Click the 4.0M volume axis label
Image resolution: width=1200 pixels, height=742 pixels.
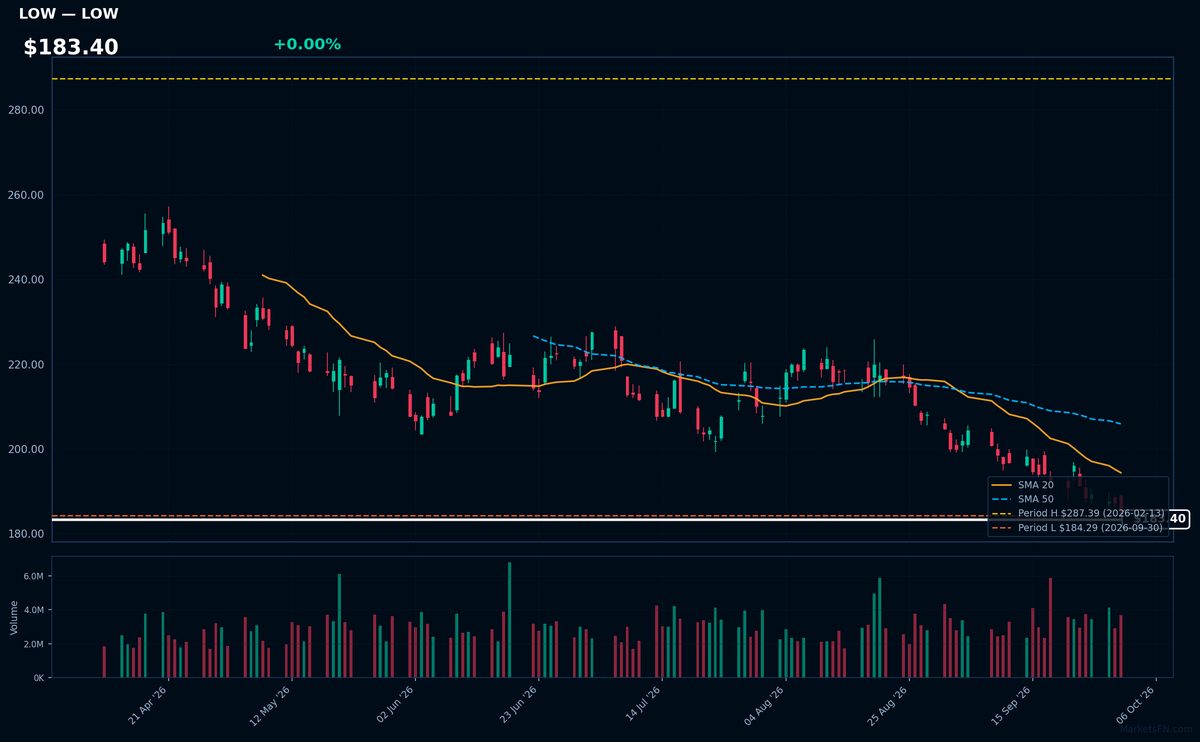point(33,611)
